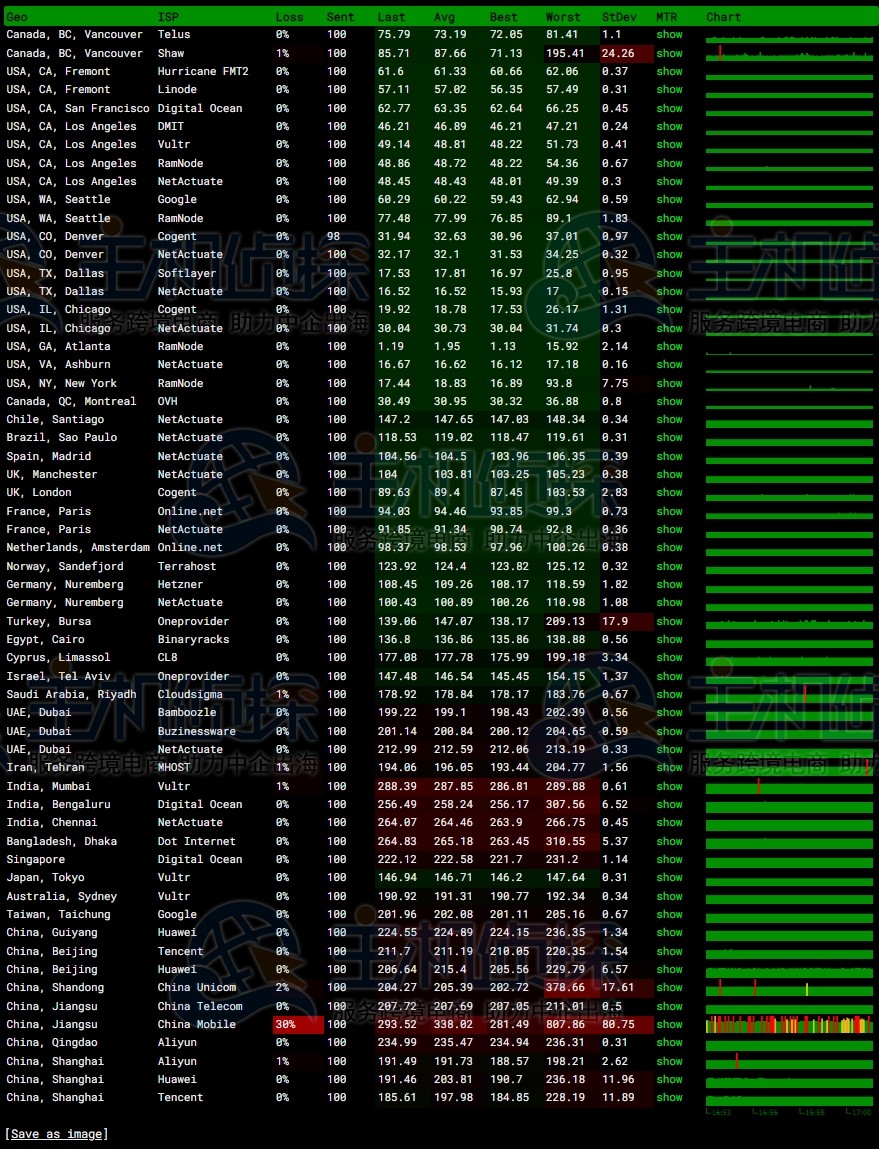Show MTR for Atlanta RamNode row
Image resolution: width=879 pixels, height=1149 pixels.
tap(669, 346)
